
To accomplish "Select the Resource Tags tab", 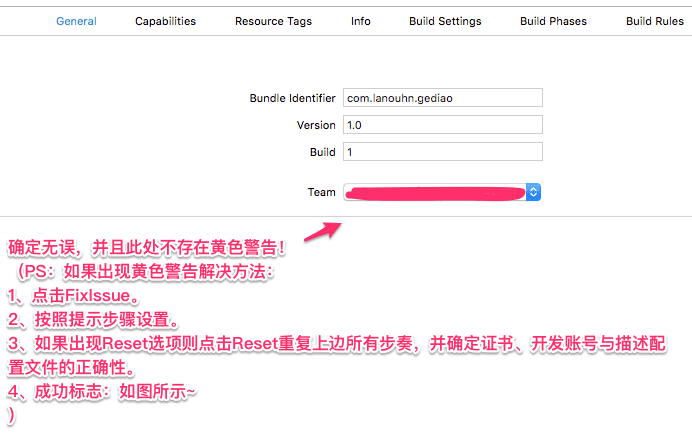I will (x=274, y=21).
